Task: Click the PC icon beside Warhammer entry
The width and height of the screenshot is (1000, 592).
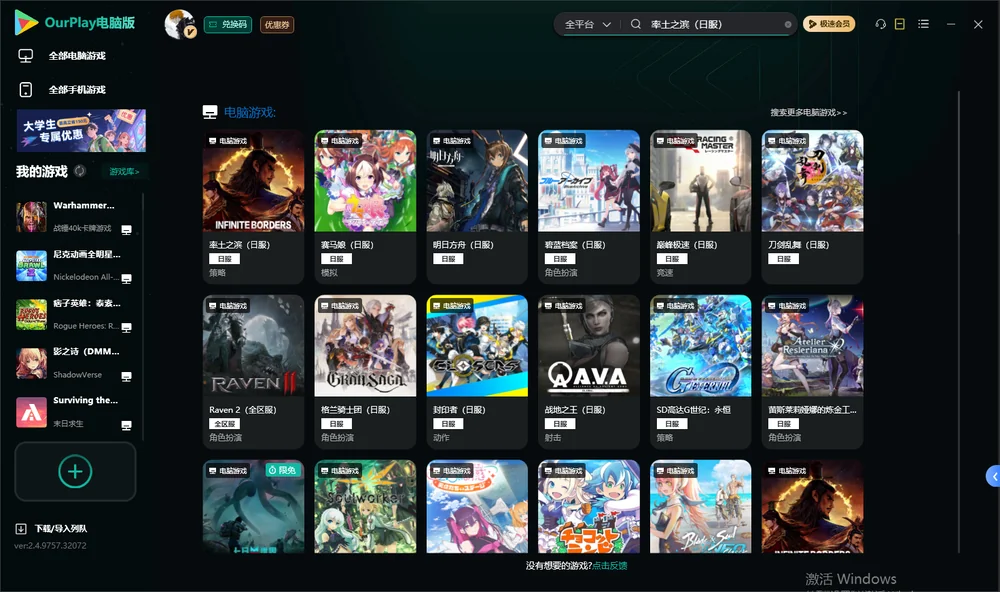Action: 126,230
